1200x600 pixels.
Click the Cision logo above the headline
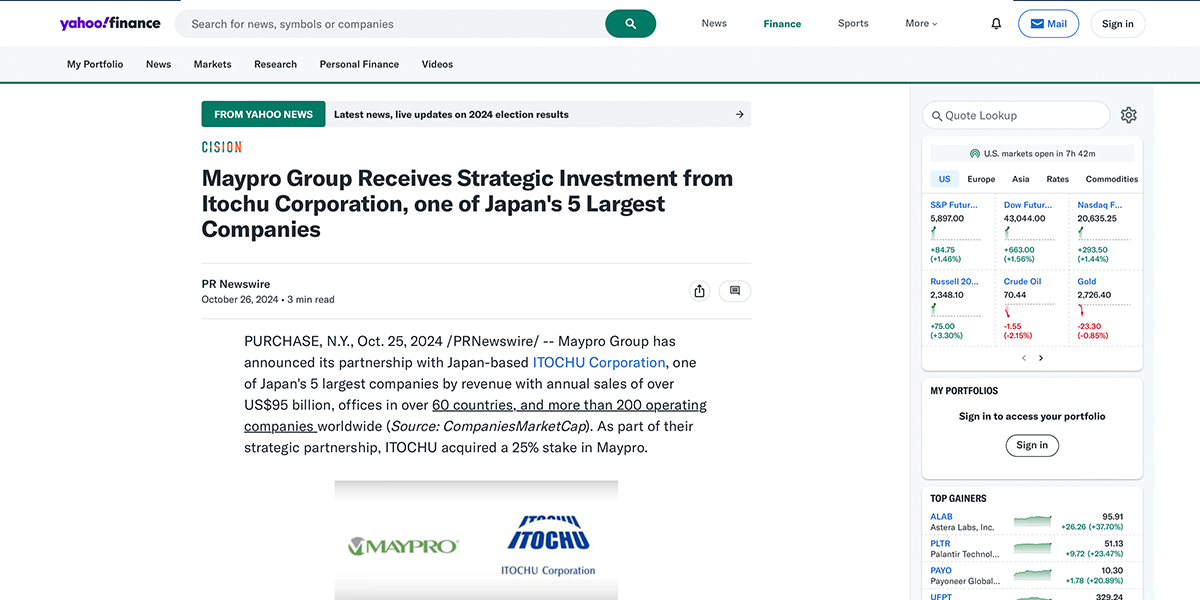(x=221, y=146)
